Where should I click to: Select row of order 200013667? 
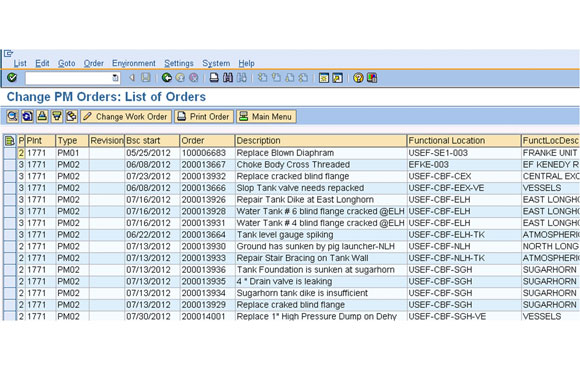[10, 165]
